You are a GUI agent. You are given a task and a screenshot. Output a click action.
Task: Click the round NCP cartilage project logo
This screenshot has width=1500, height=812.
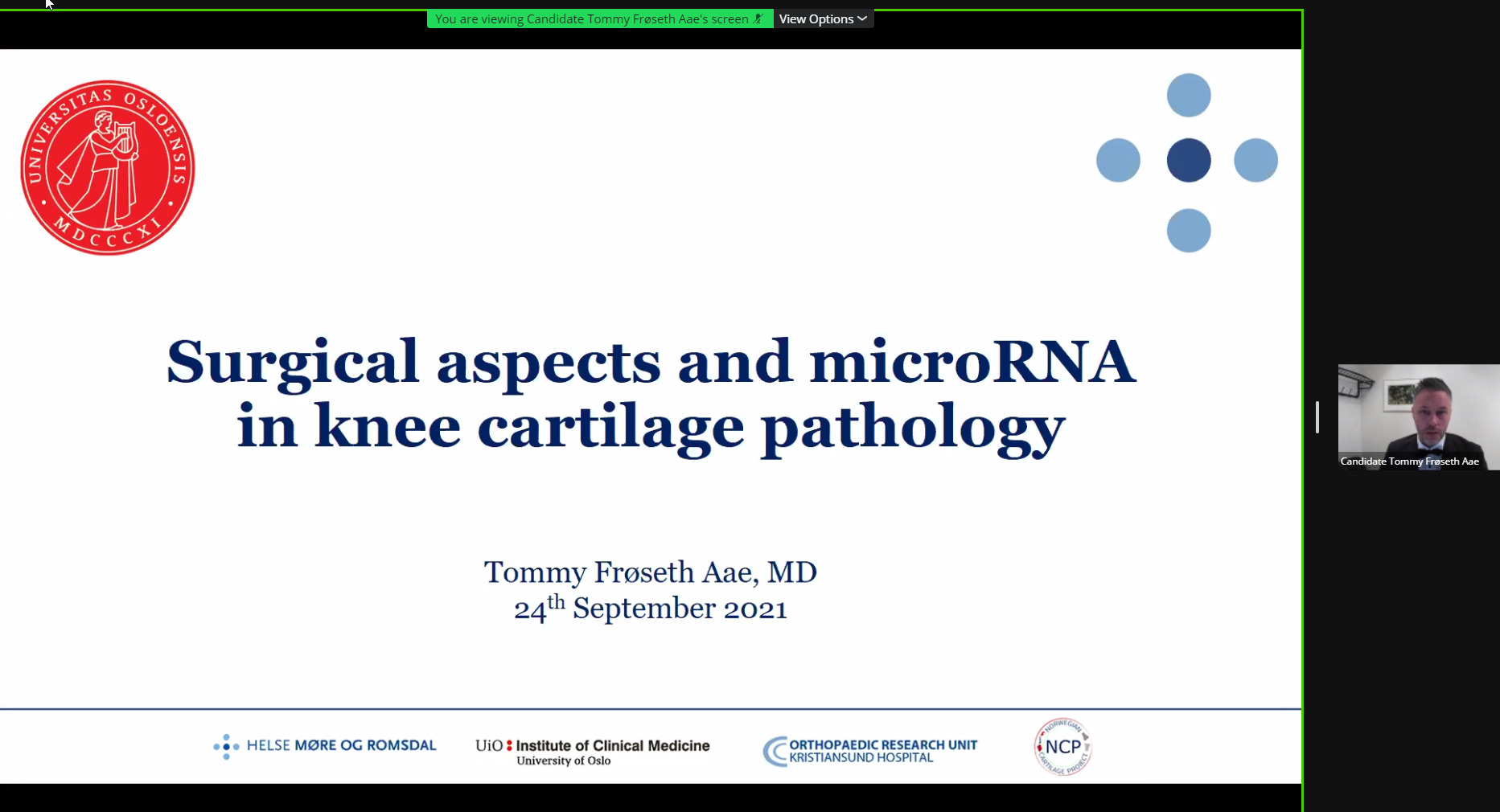tap(1062, 747)
